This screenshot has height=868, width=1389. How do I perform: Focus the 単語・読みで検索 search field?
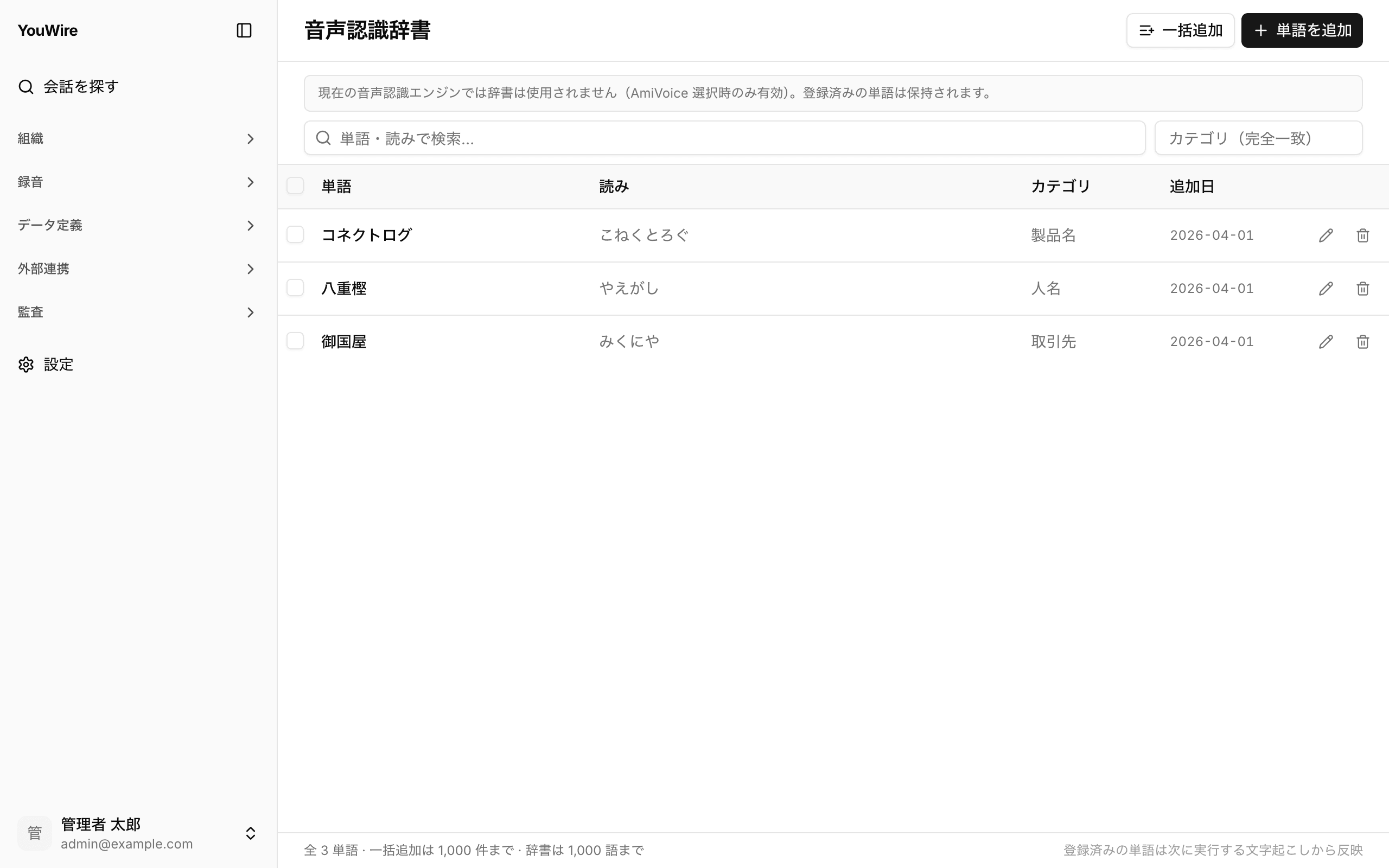724,138
